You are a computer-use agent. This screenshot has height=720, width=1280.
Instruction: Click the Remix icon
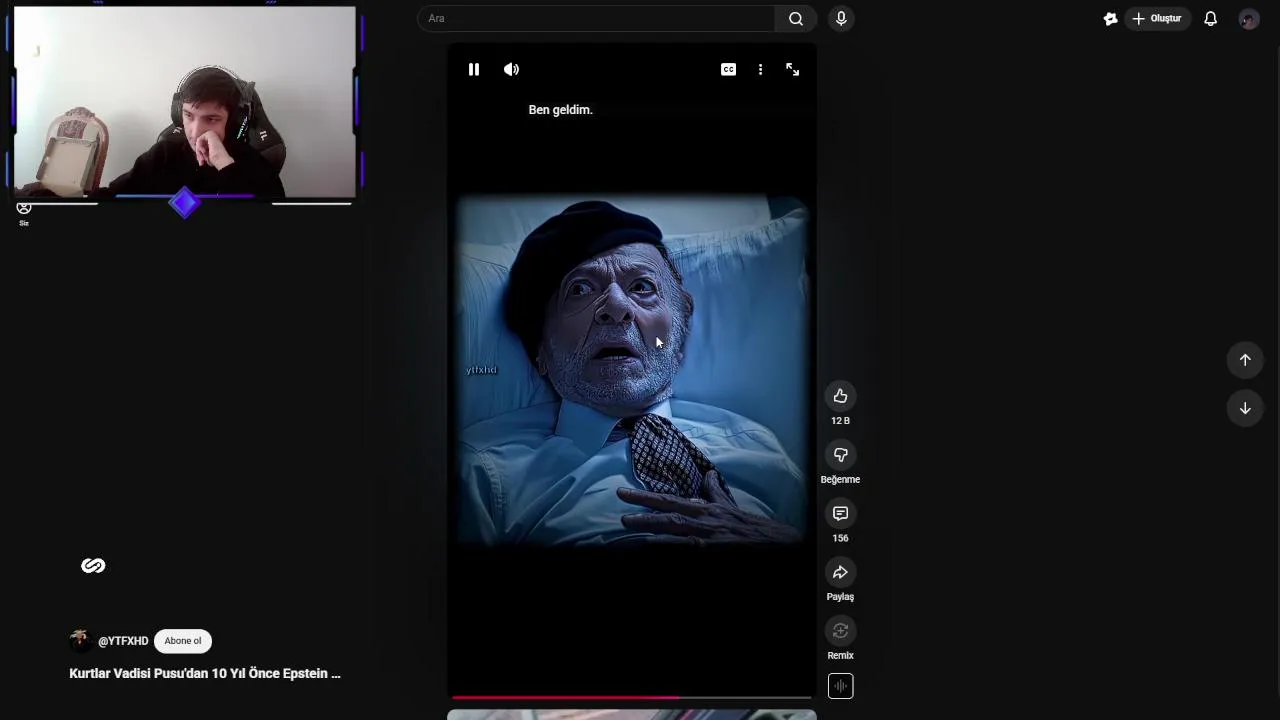[x=840, y=631]
